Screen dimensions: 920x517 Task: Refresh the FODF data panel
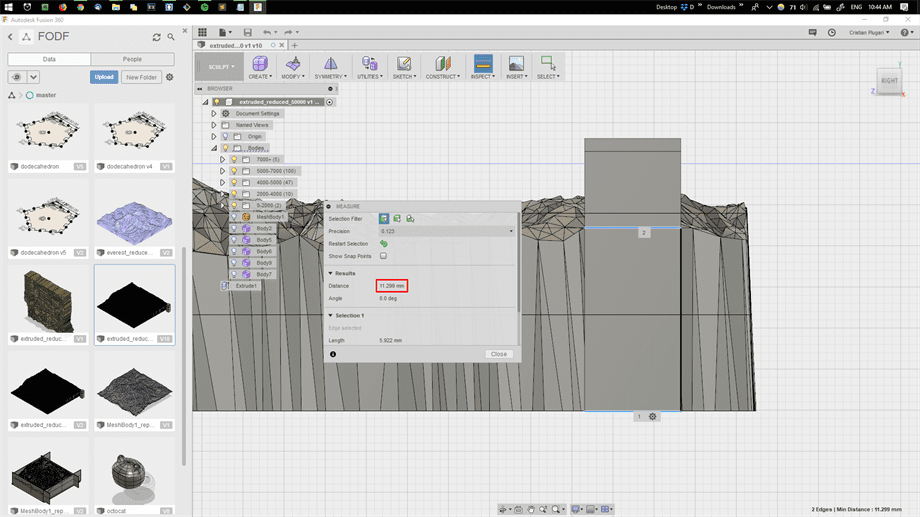157,37
